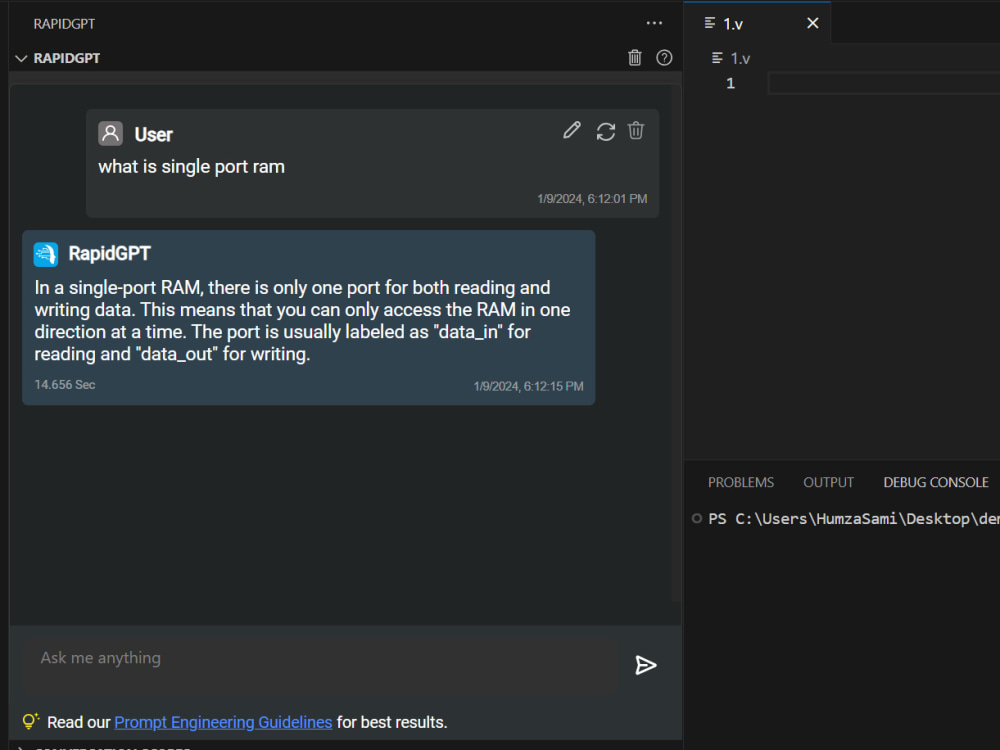Viewport: 1000px width, 750px height.
Task: Regenerate the response with the refresh icon
Action: click(x=606, y=130)
